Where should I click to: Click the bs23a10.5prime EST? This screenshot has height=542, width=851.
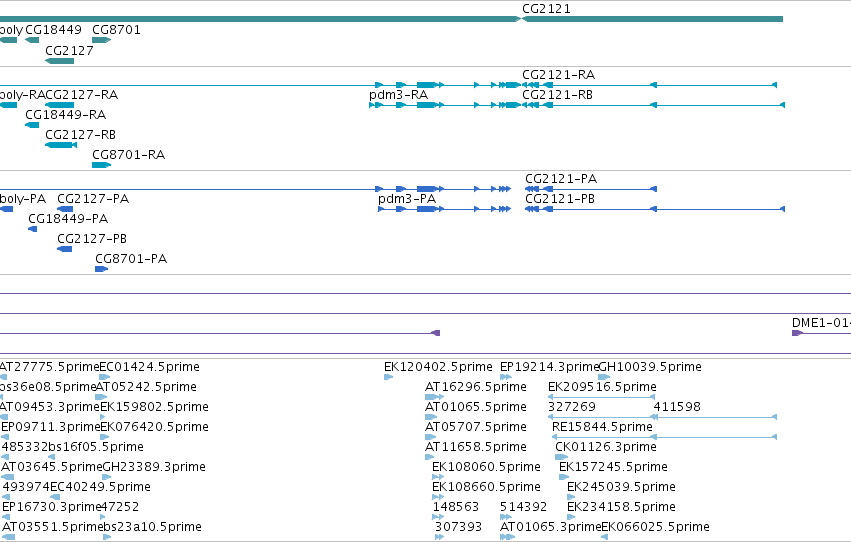click(107, 538)
